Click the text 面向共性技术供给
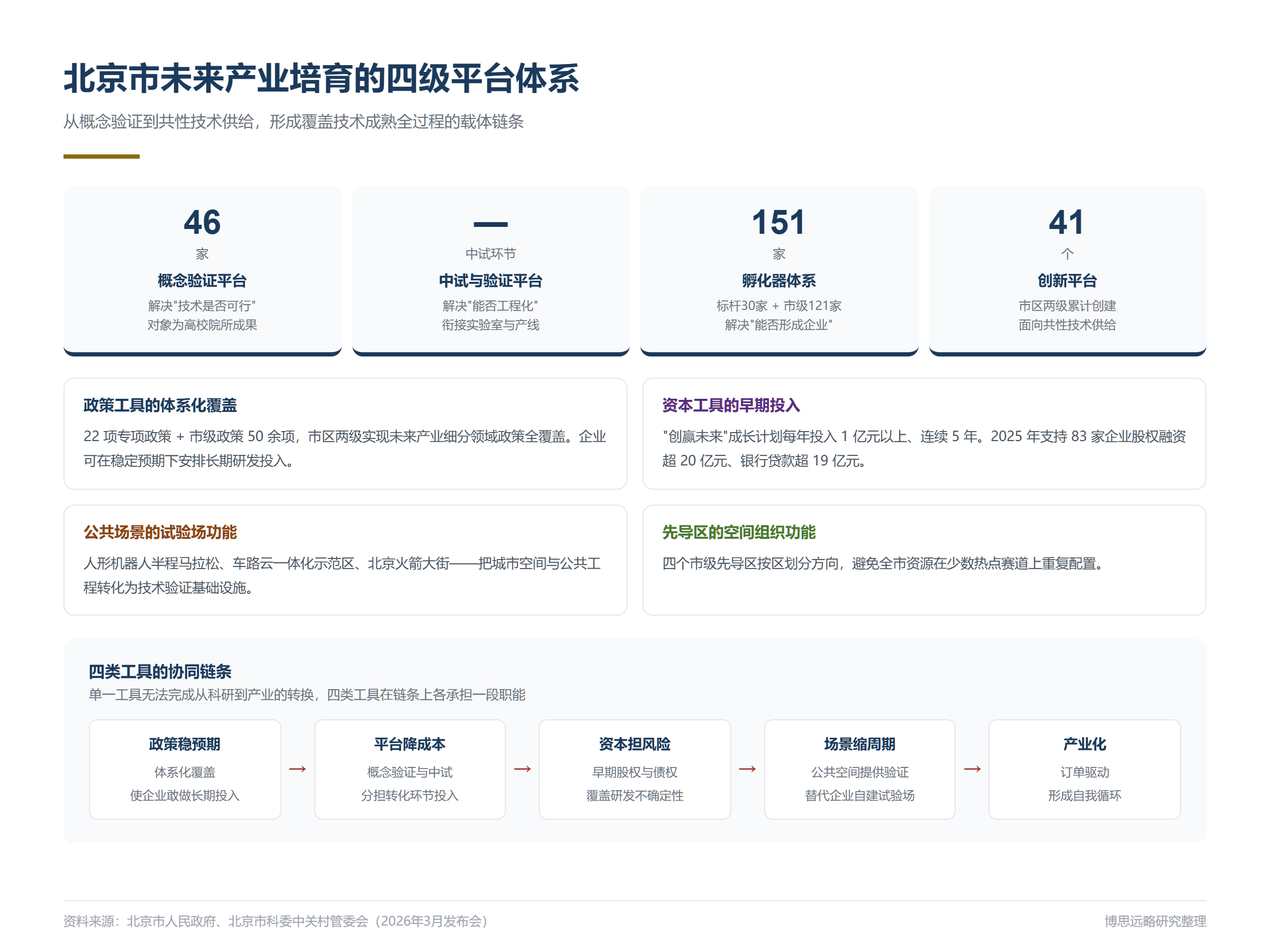Image resolution: width=1270 pixels, height=952 pixels. click(x=1067, y=325)
